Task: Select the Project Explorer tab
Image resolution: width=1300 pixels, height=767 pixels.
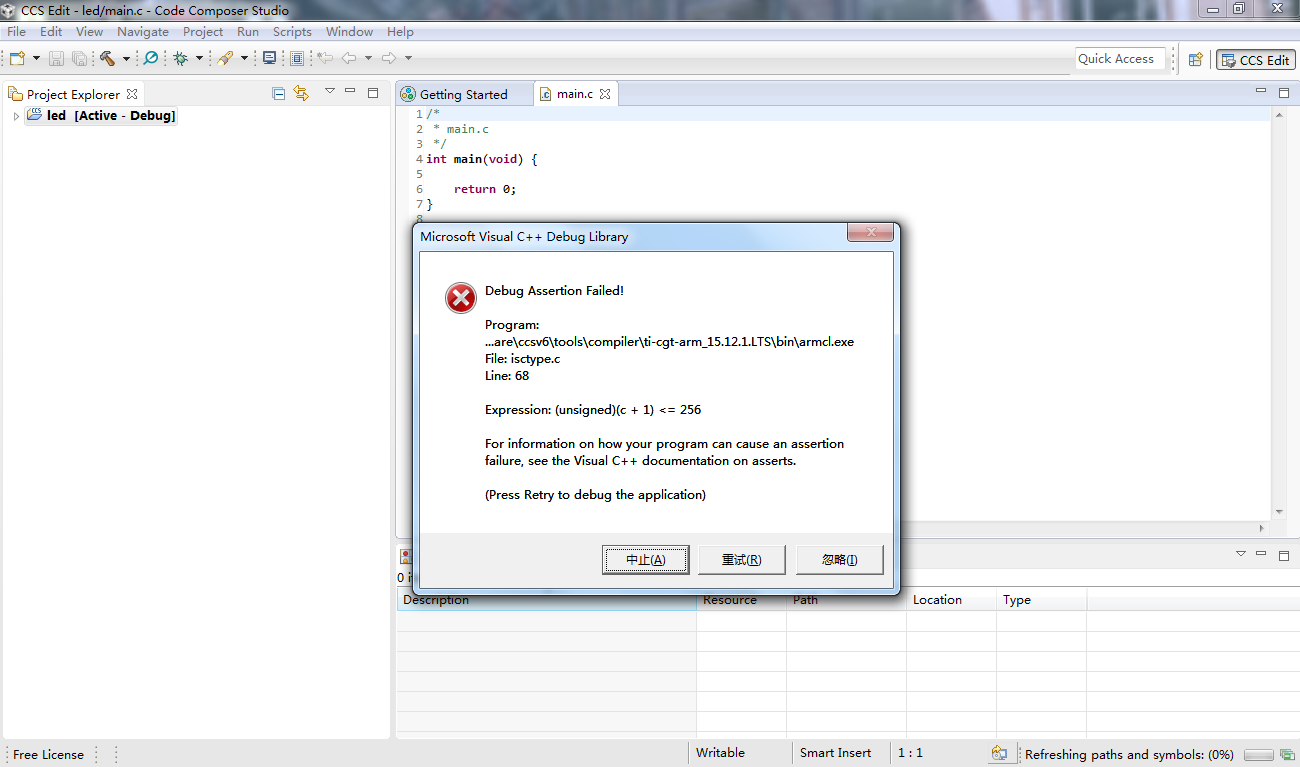Action: tap(73, 94)
